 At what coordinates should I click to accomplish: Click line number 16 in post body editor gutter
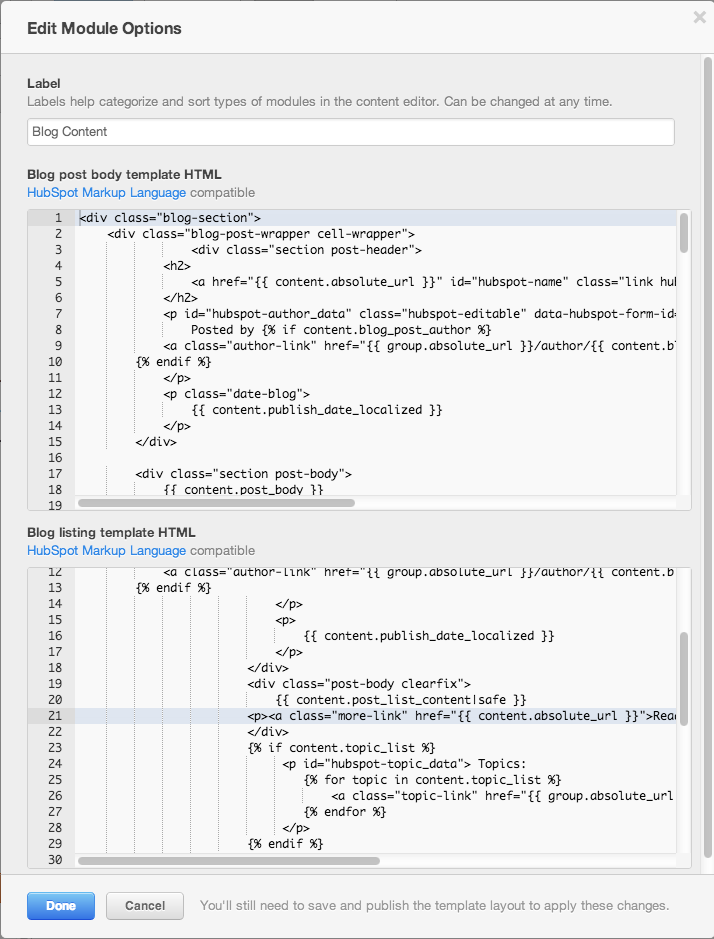point(55,458)
